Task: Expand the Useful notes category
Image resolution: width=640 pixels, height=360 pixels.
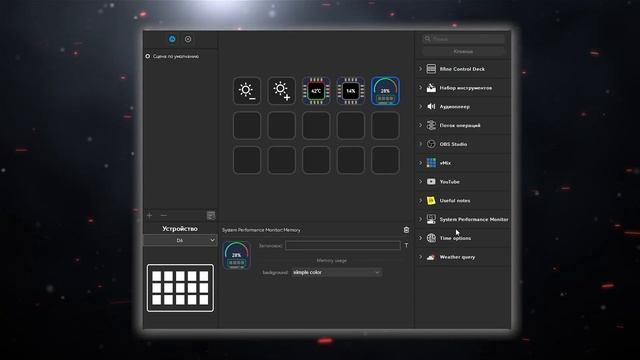Action: pos(420,200)
